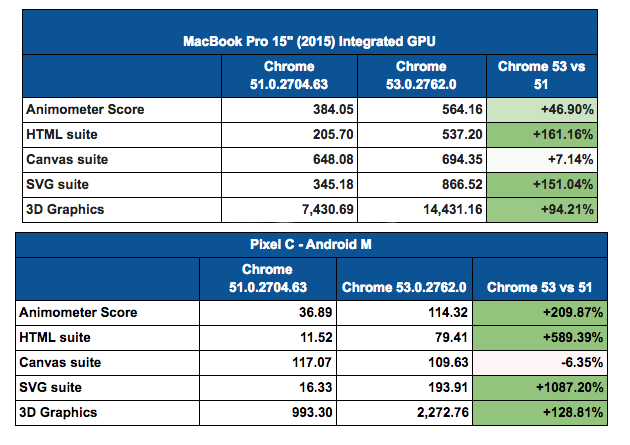Image resolution: width=630 pixels, height=445 pixels.
Task: Click 'HTML suite' label in Pixel C table
Action: pyautogui.click(x=55, y=337)
